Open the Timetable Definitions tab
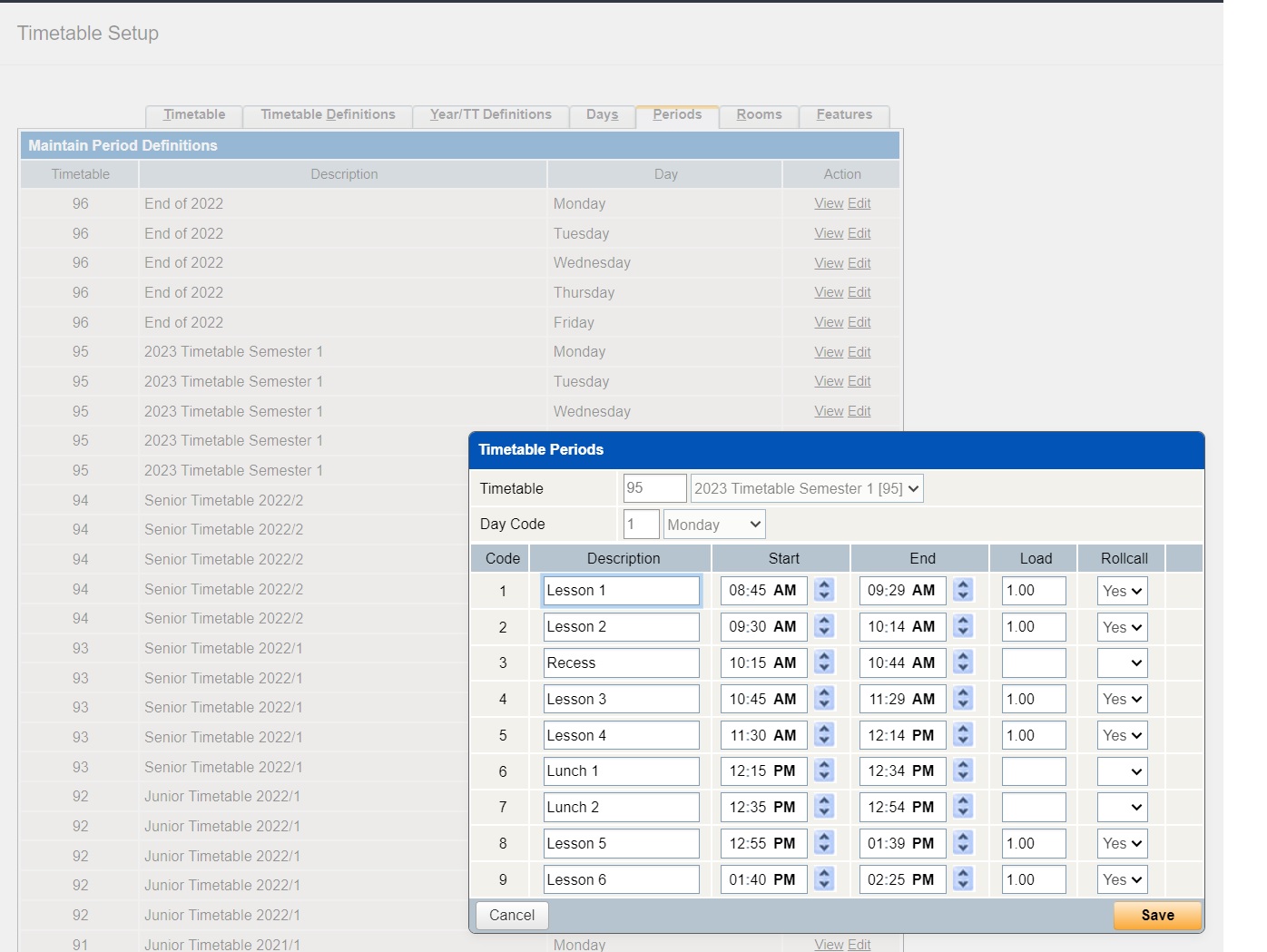Screen dimensions: 1267x952 pos(327,114)
